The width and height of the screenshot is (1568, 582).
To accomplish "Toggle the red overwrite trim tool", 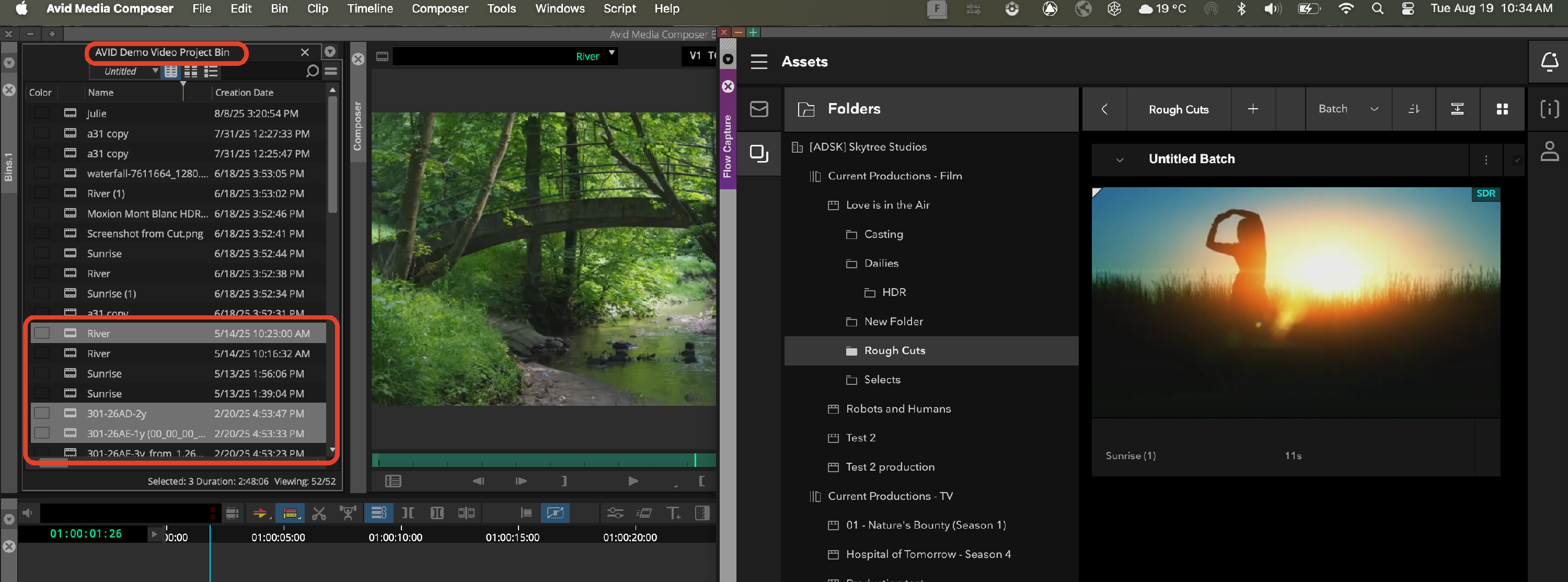I will [x=290, y=513].
